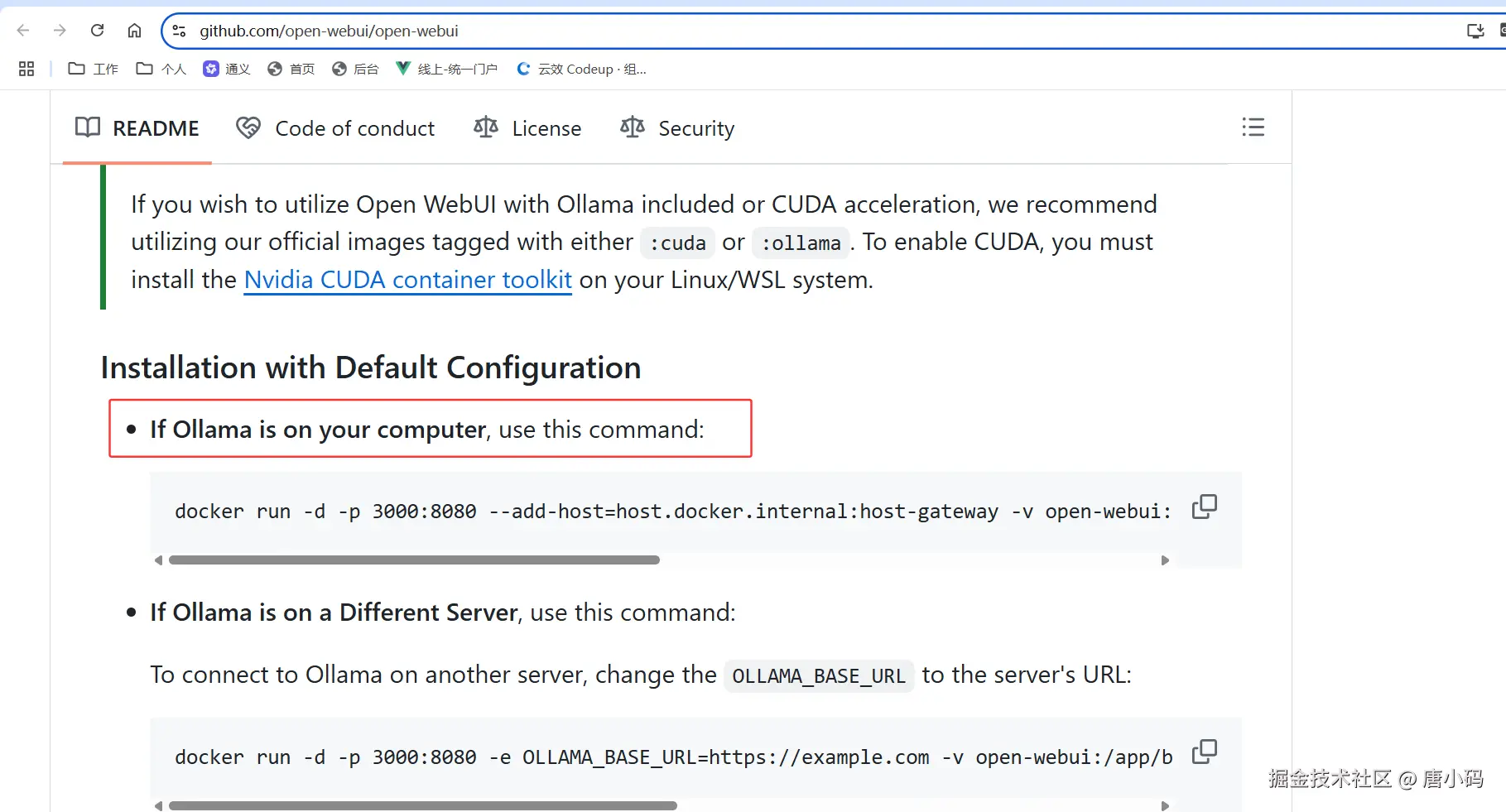Open the 线上-统一门户 bookmark
This screenshot has width=1506, height=812.
(446, 69)
